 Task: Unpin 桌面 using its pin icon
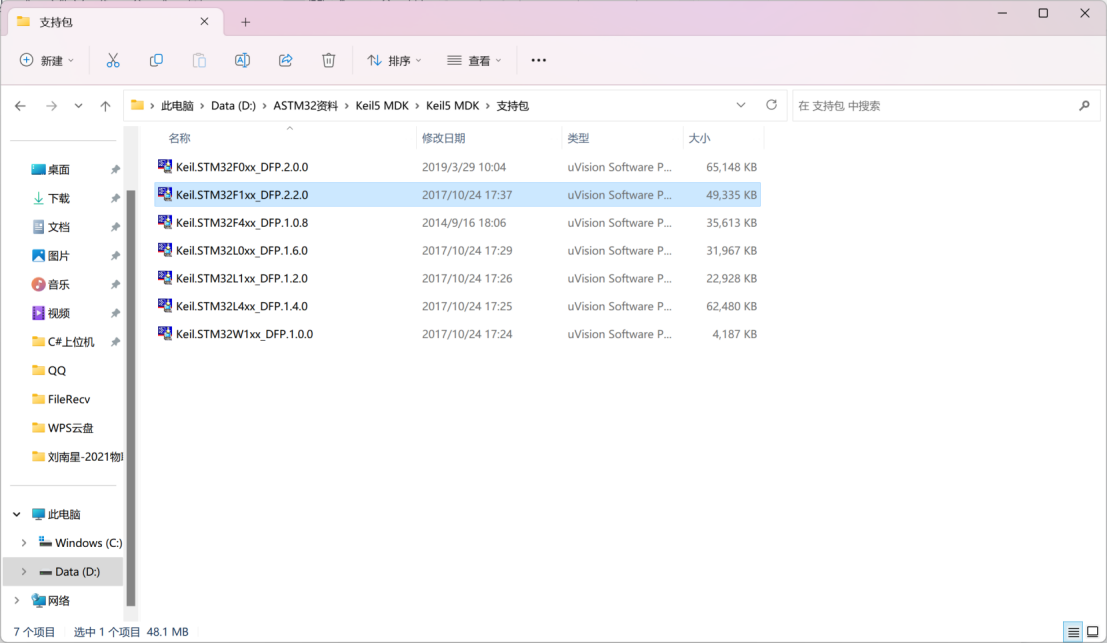(115, 169)
